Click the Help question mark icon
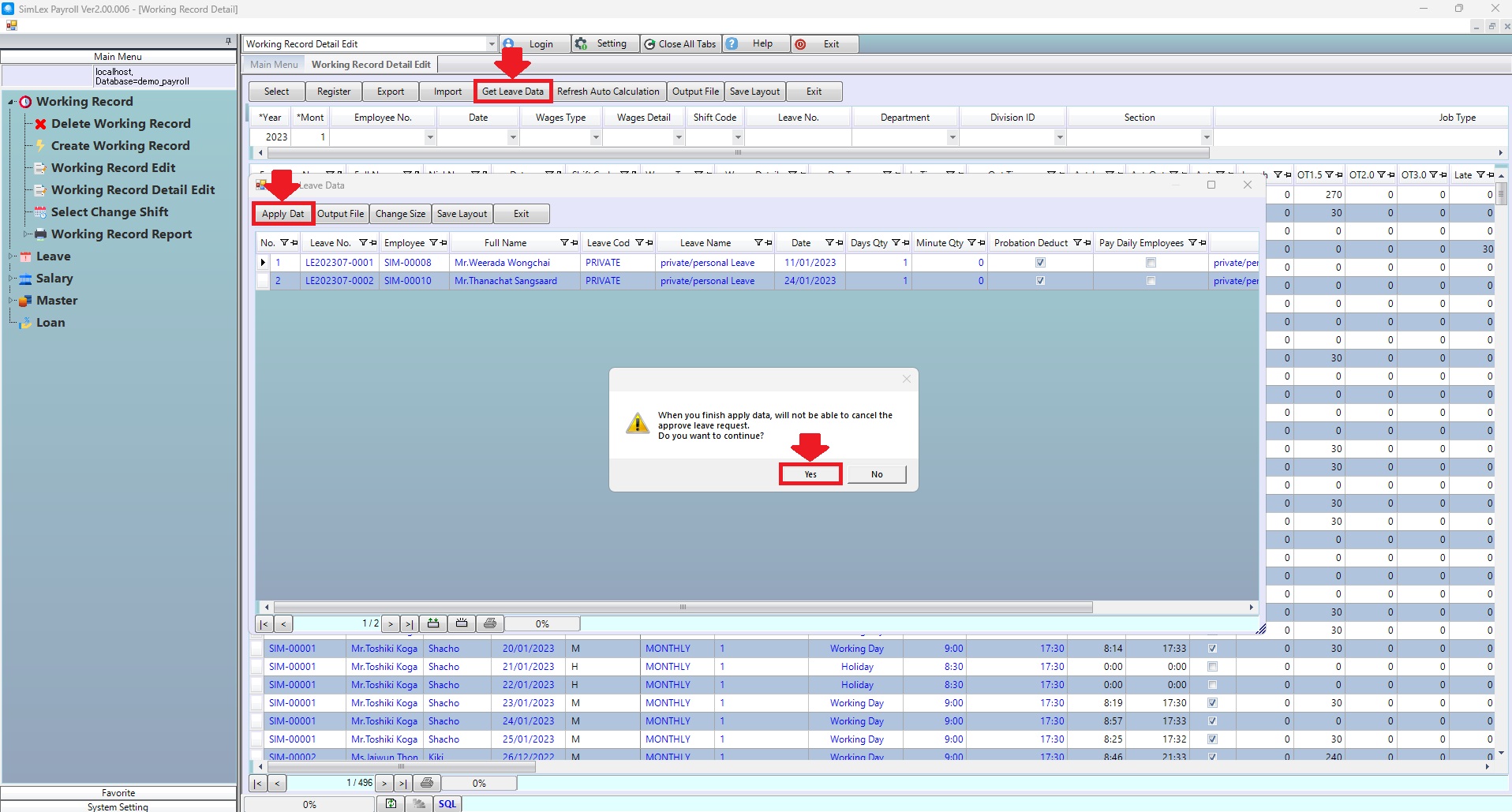Image resolution: width=1512 pixels, height=812 pixels. (x=732, y=44)
